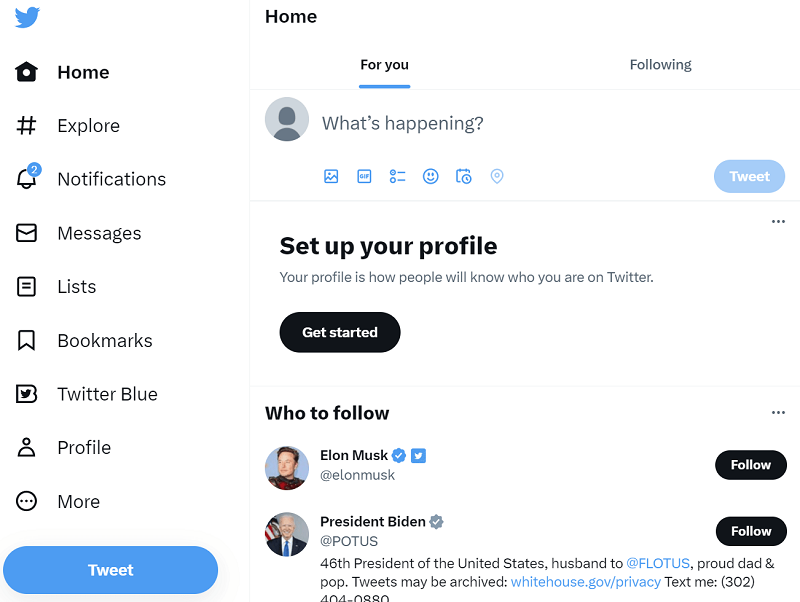Expand the More options menu
The width and height of the screenshot is (800, 602).
[58, 501]
